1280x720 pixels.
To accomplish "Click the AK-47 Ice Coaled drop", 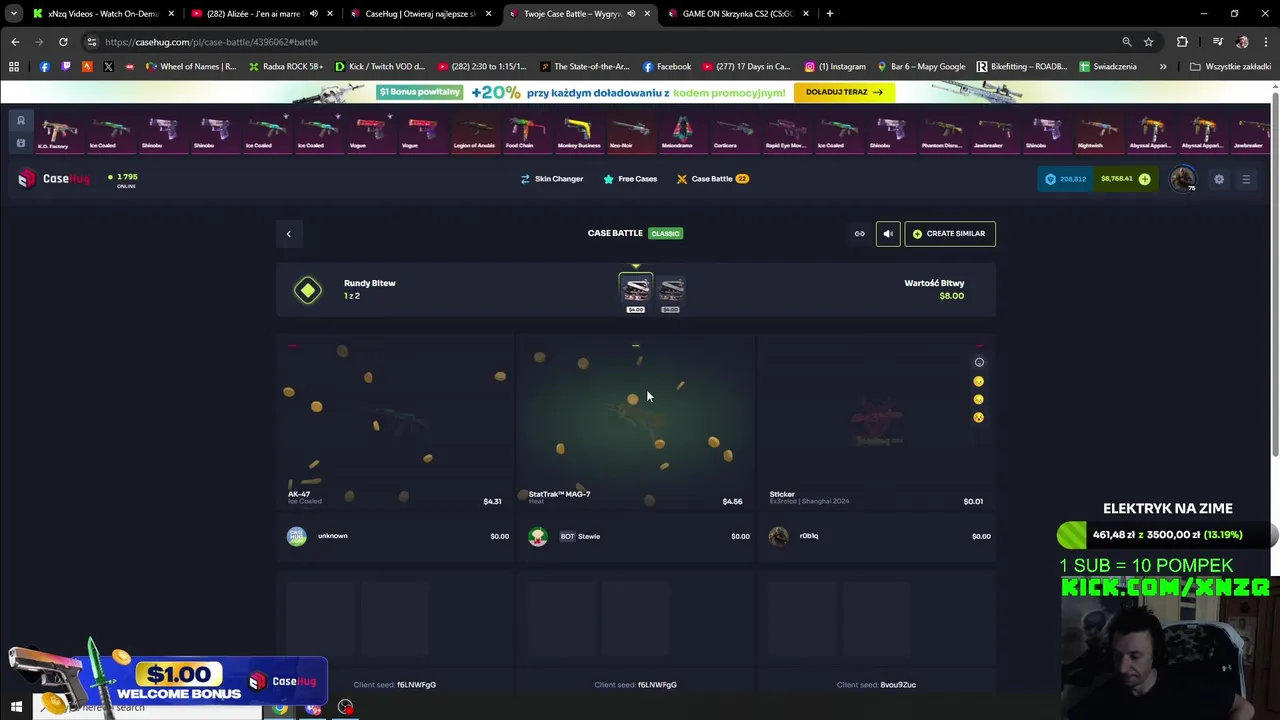I will coord(395,422).
